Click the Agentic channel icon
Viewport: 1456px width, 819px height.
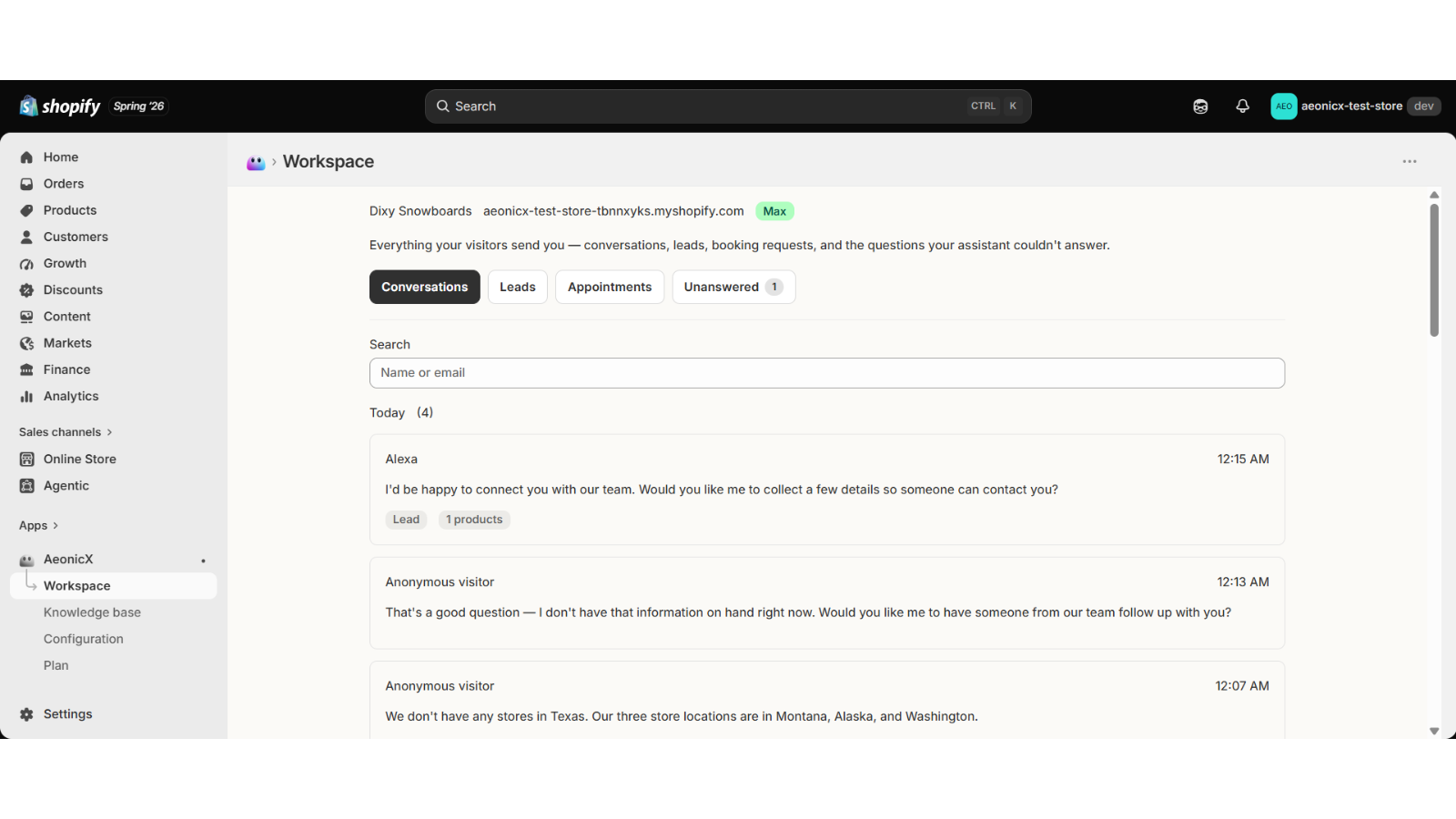click(x=26, y=486)
